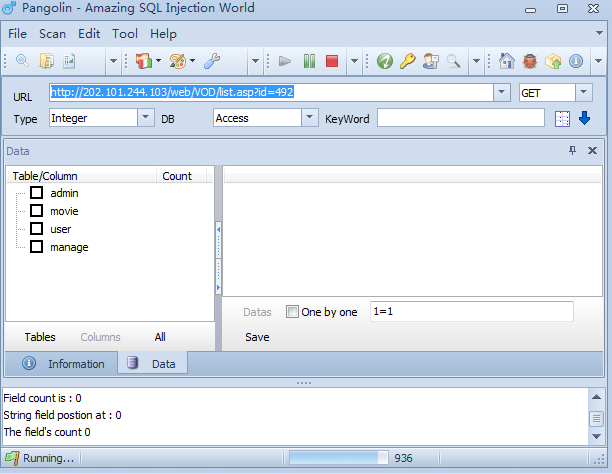Click the 1=1 condition field
This screenshot has width=612, height=474.
click(x=471, y=311)
